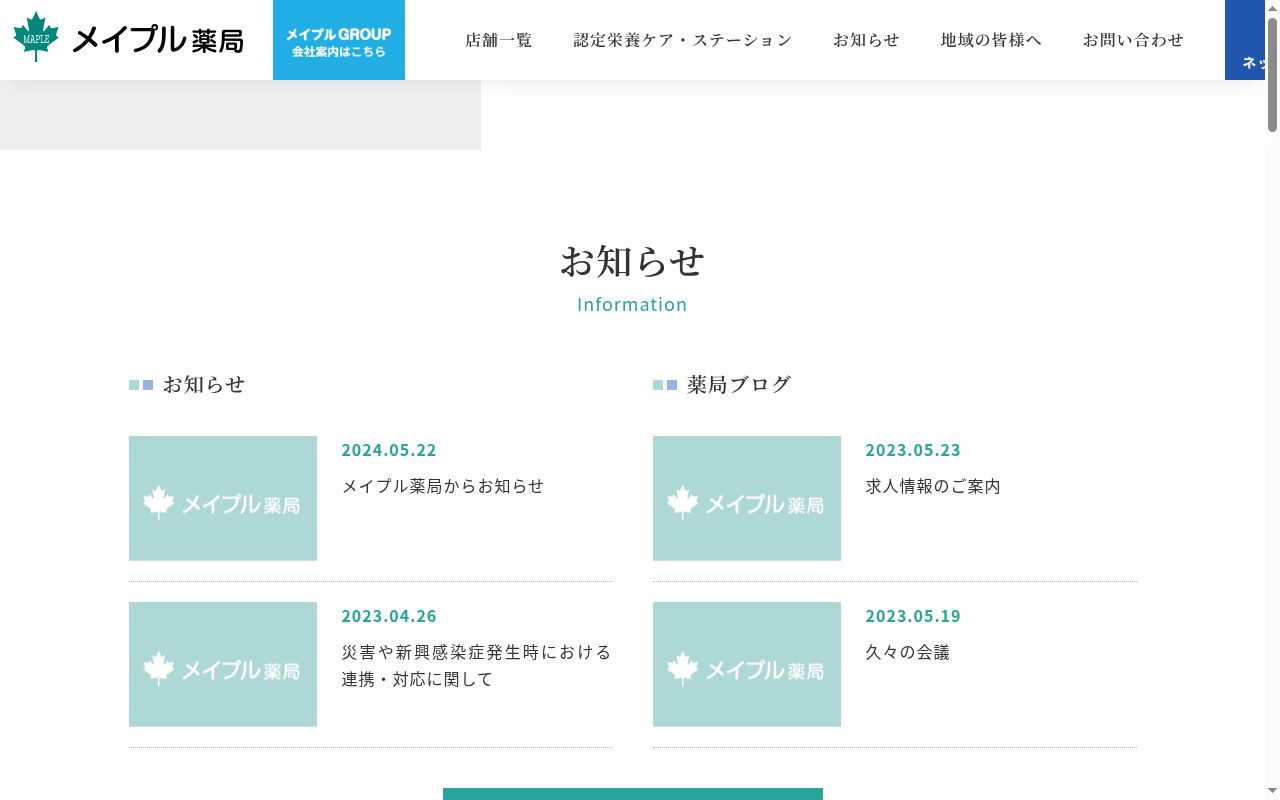Click the date 2024.05.22
This screenshot has height=800, width=1280.
(389, 450)
